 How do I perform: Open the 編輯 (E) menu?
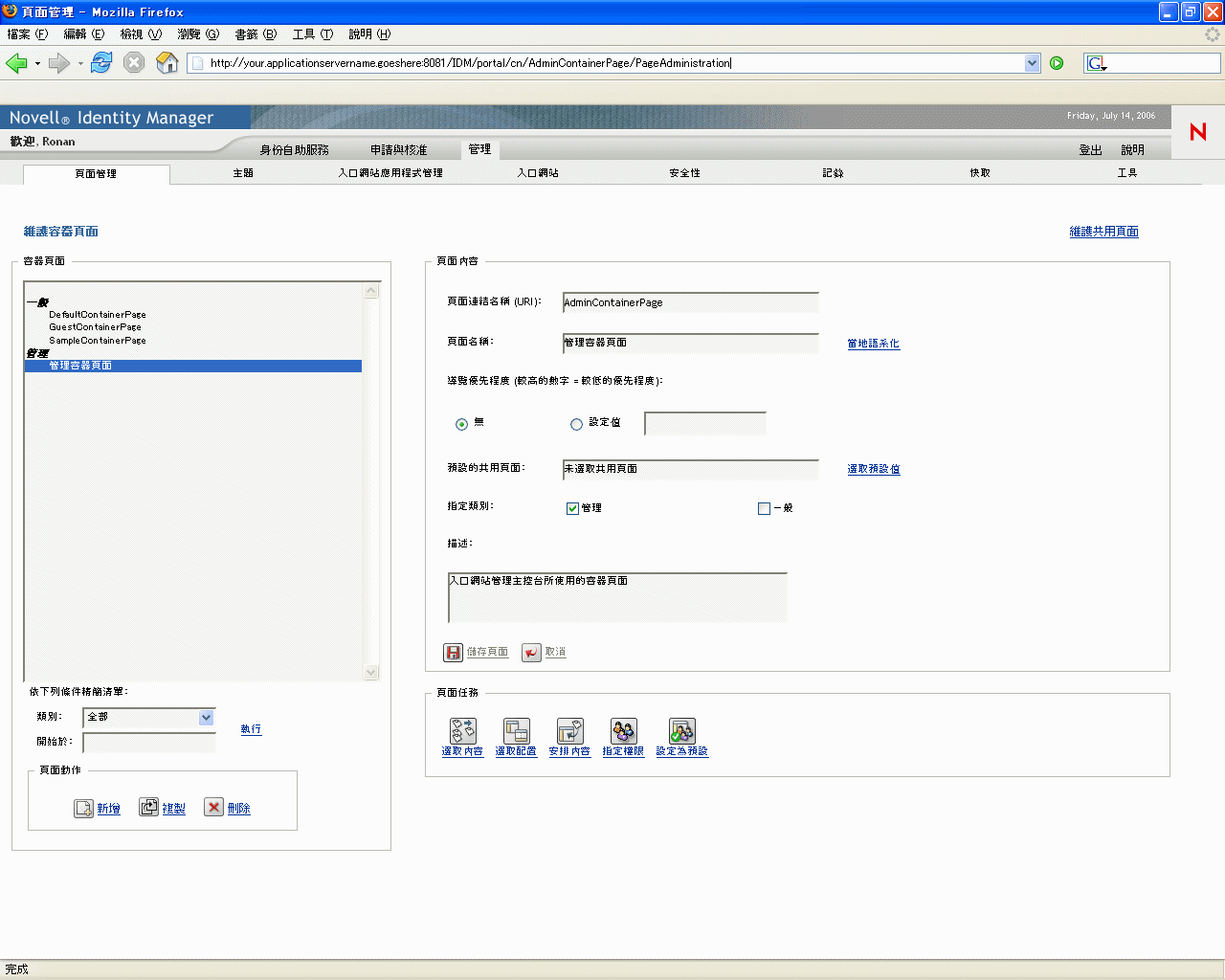coord(84,34)
